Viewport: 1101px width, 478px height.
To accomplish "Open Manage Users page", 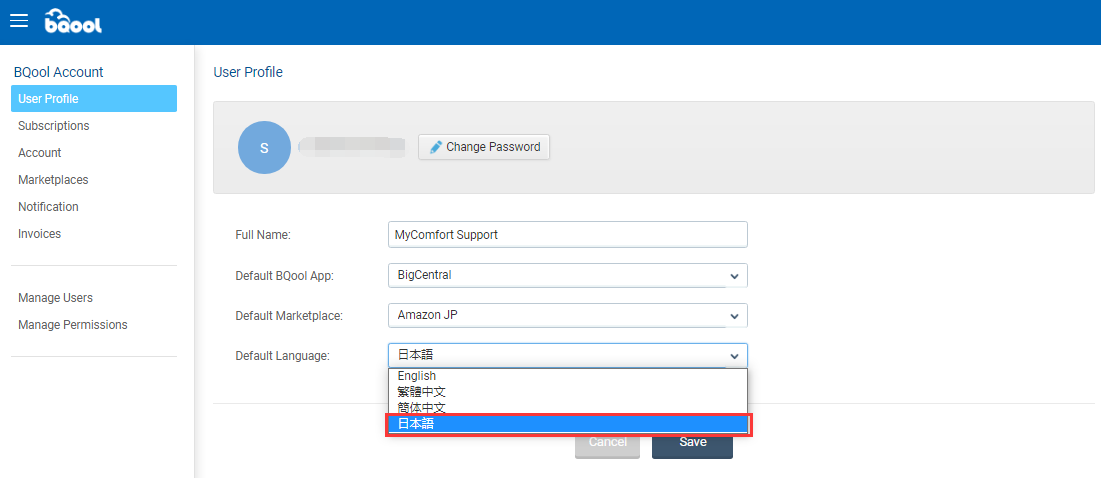I will coord(55,298).
